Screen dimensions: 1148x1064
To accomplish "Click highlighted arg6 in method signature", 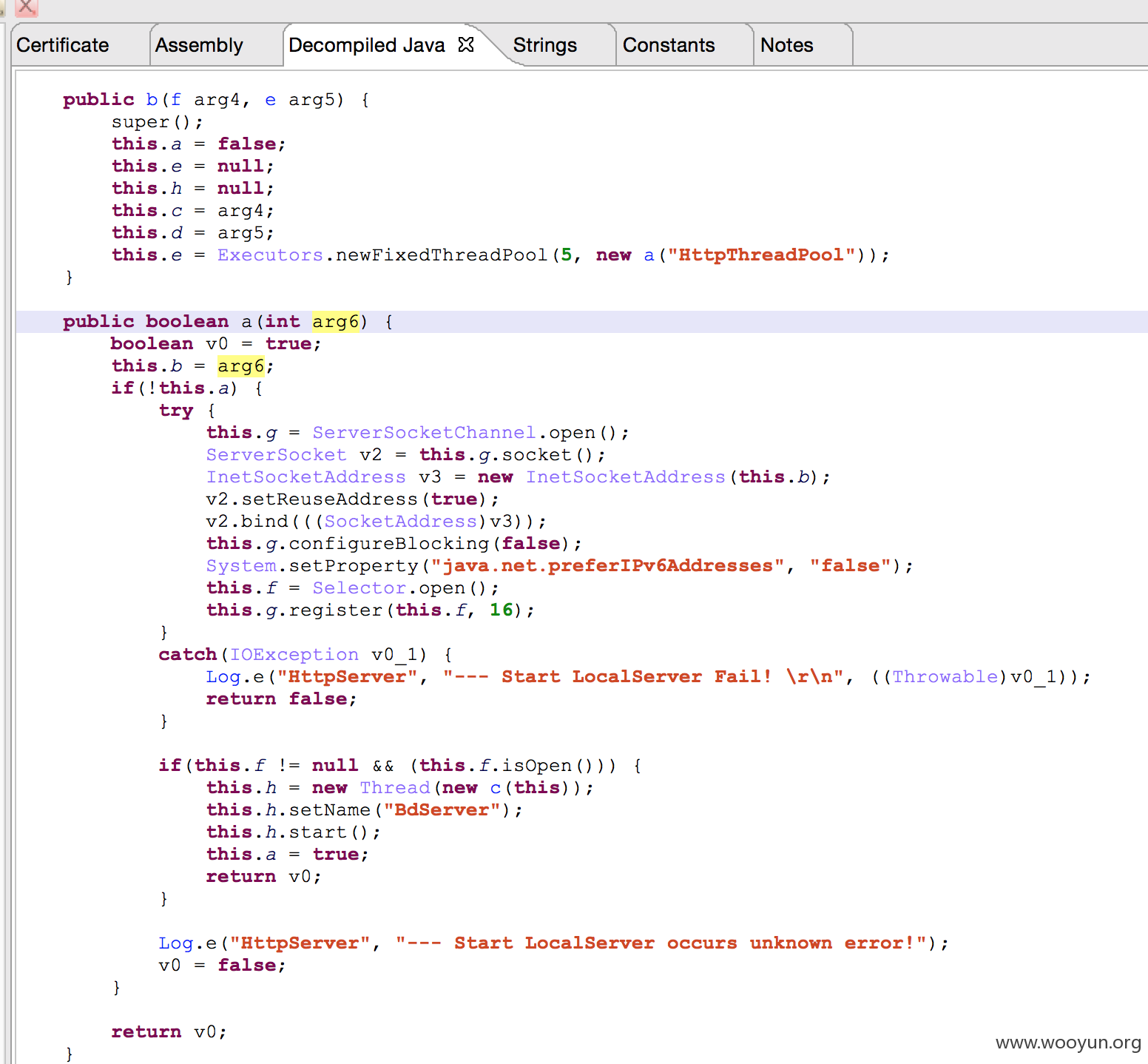I will click(x=335, y=321).
